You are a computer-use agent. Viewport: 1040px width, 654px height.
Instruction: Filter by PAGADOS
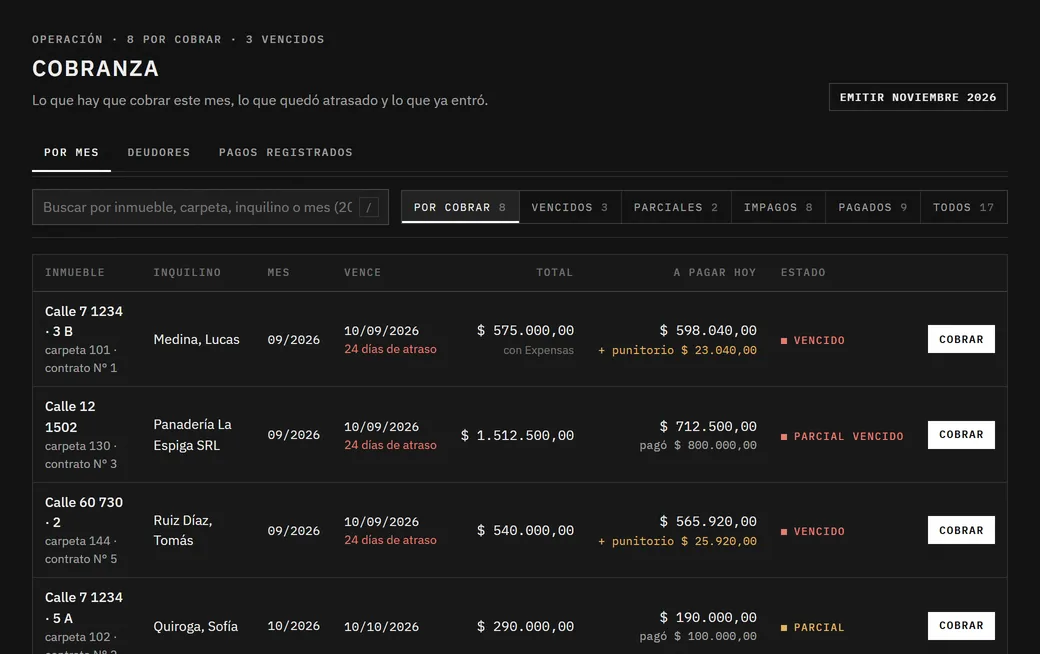(x=873, y=207)
